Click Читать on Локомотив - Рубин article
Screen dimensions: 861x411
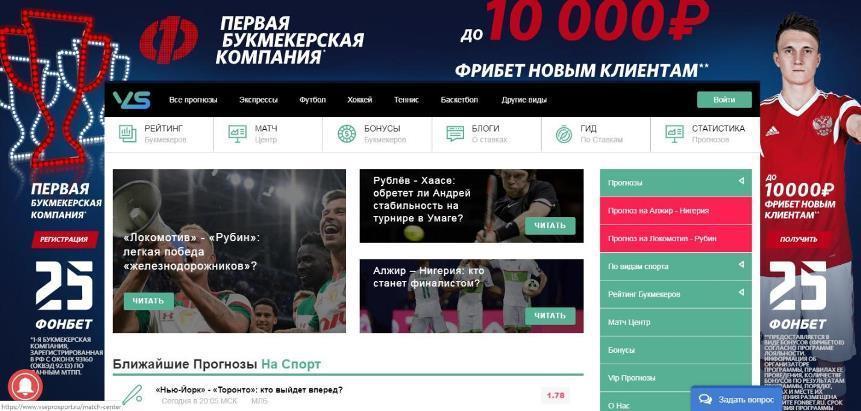click(149, 301)
